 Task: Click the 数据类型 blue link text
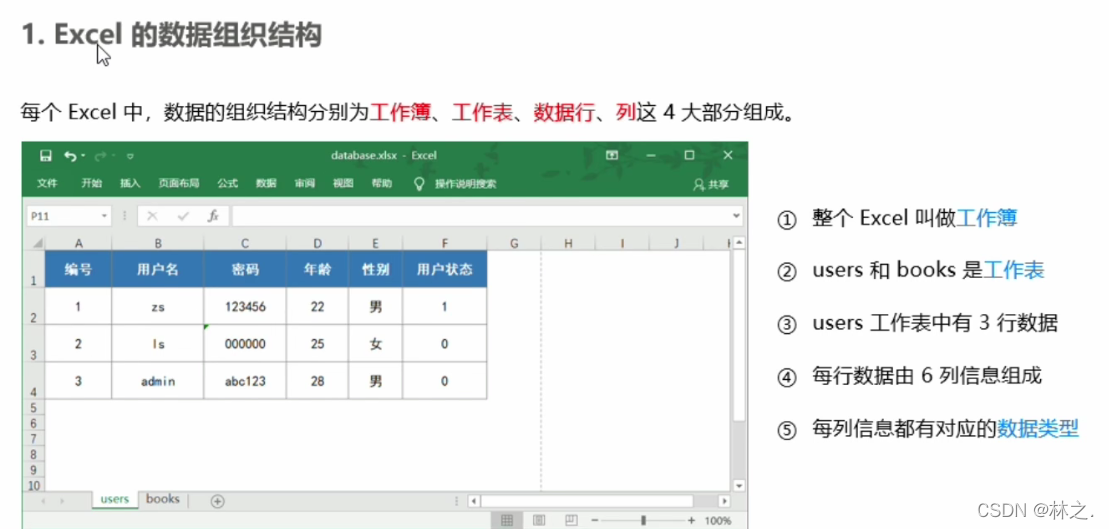coord(1038,429)
